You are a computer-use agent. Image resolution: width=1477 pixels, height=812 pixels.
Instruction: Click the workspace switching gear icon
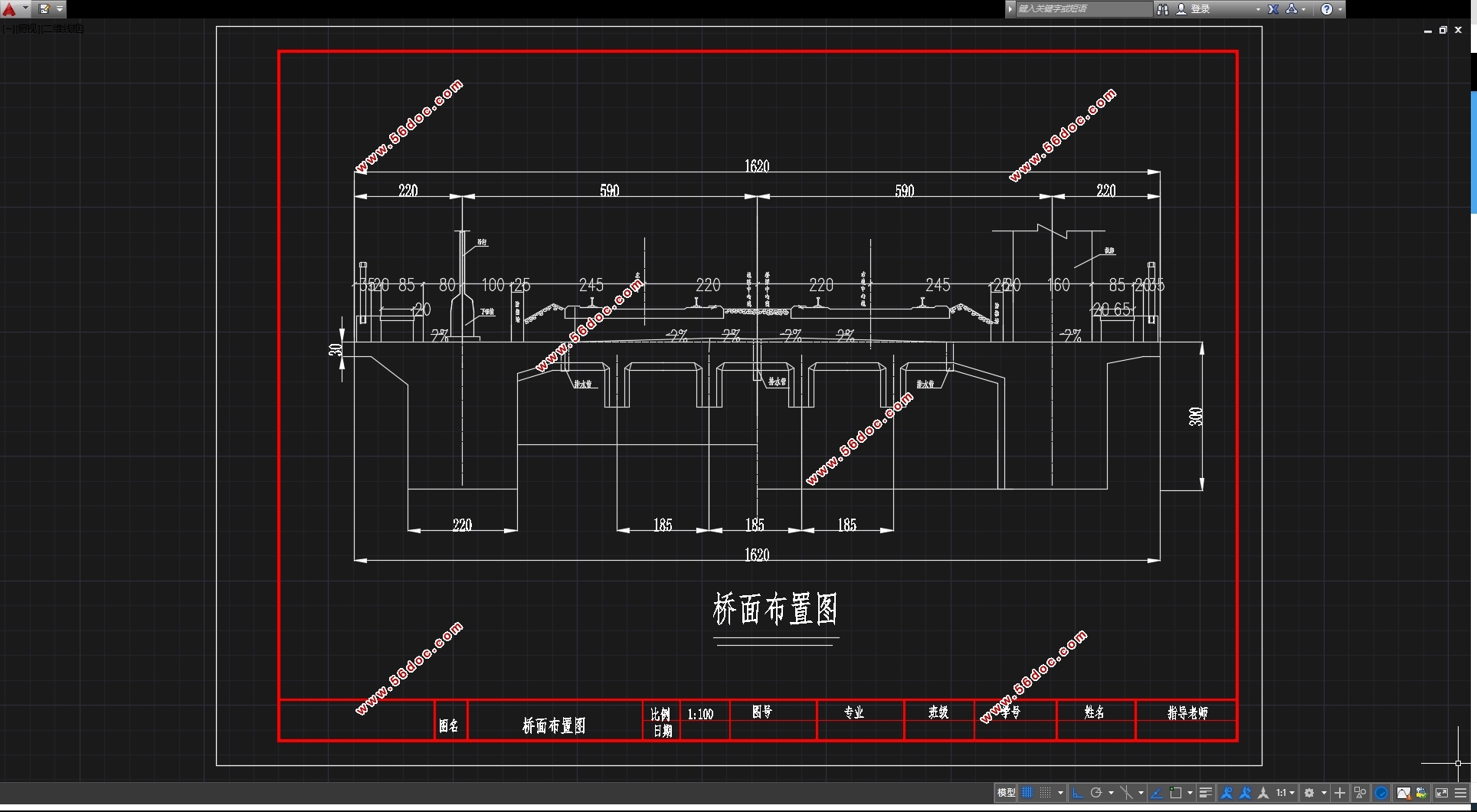1309,793
